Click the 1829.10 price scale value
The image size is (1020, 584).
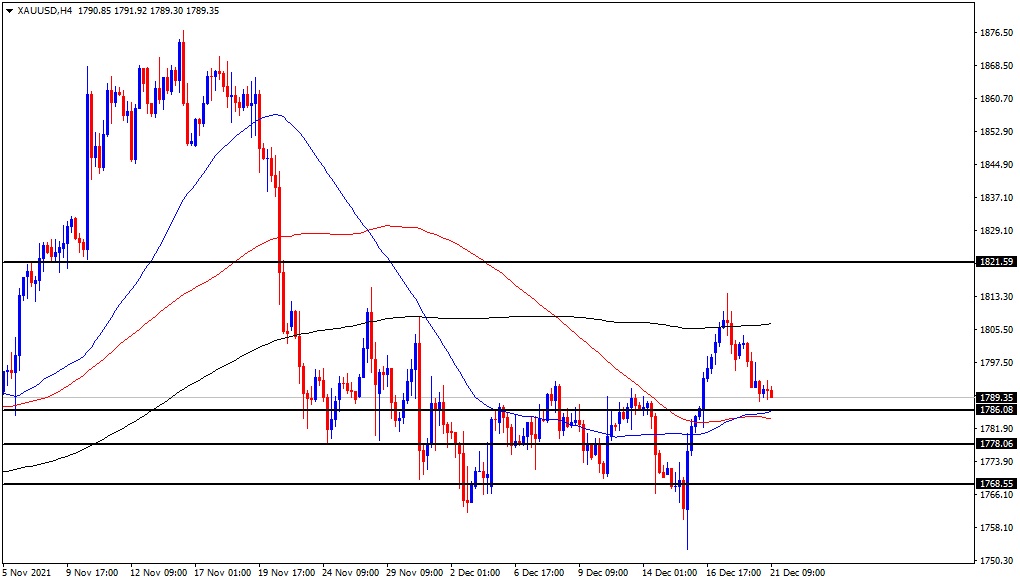pos(997,231)
